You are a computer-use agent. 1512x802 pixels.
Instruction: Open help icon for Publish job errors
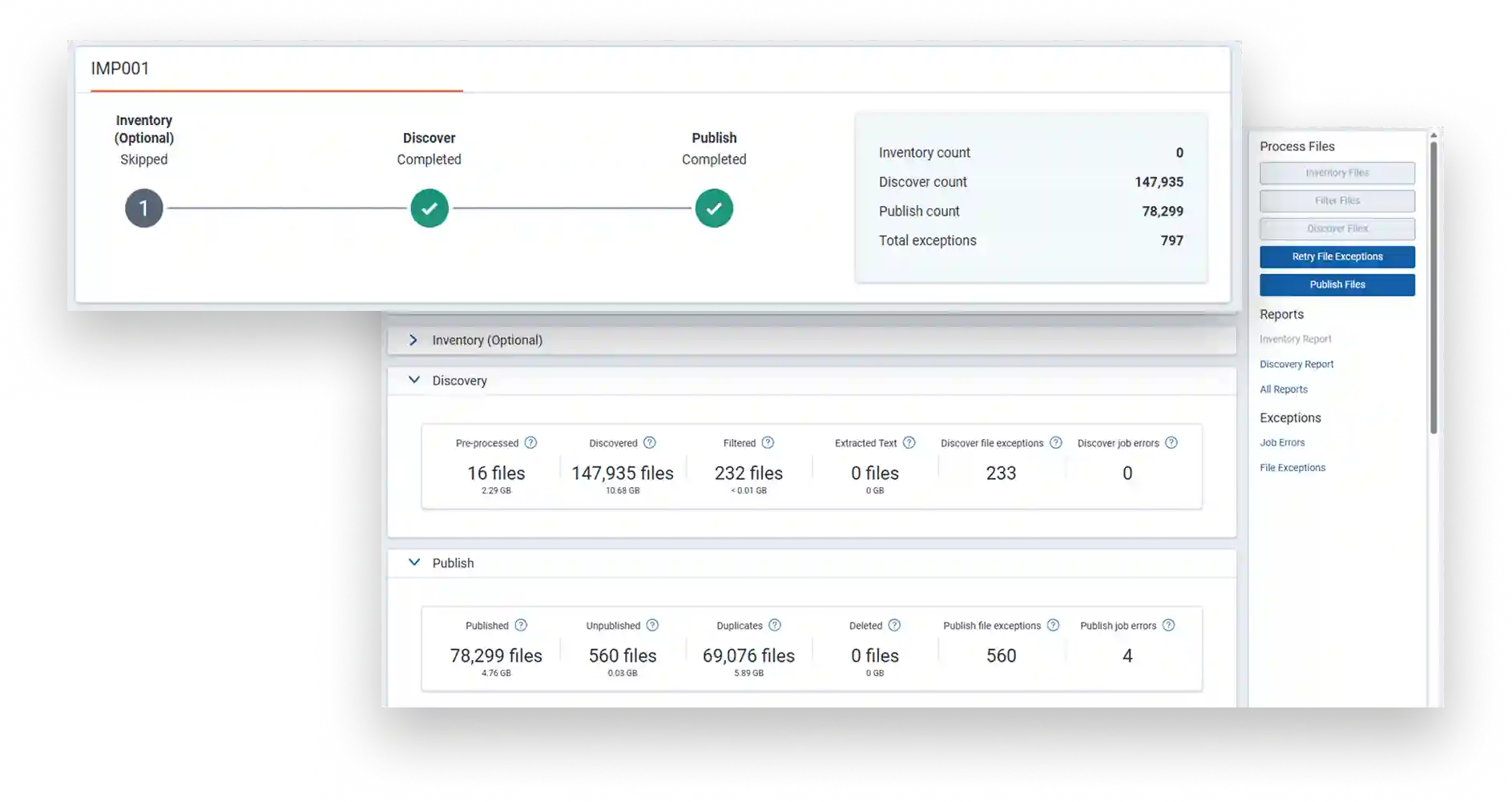click(x=1168, y=626)
